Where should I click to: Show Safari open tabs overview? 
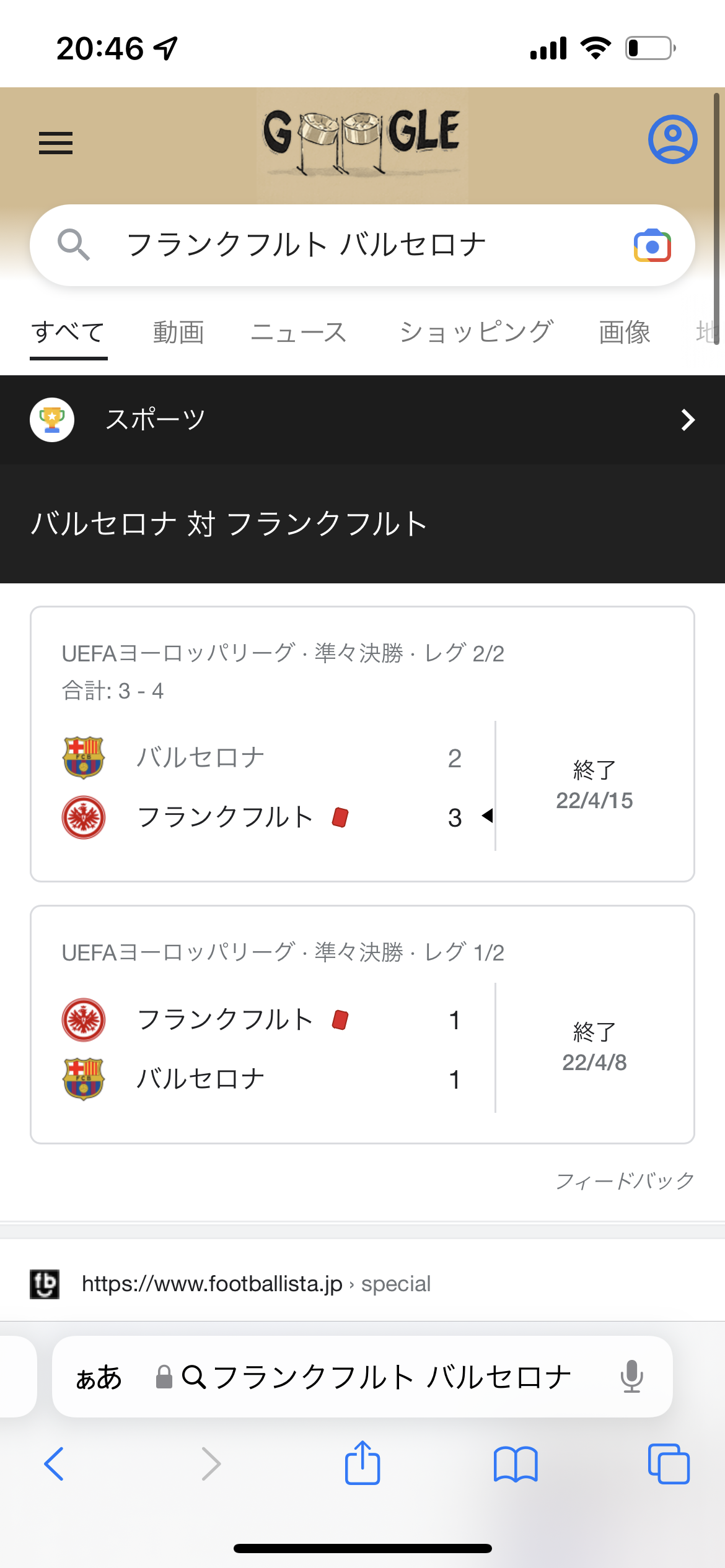click(668, 1464)
